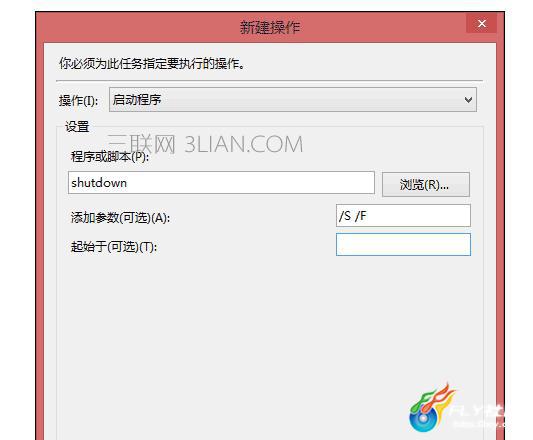Click the instruction text 你必须为此任务指定要执行的操作
Screen dimensions: 533x440
(152, 63)
